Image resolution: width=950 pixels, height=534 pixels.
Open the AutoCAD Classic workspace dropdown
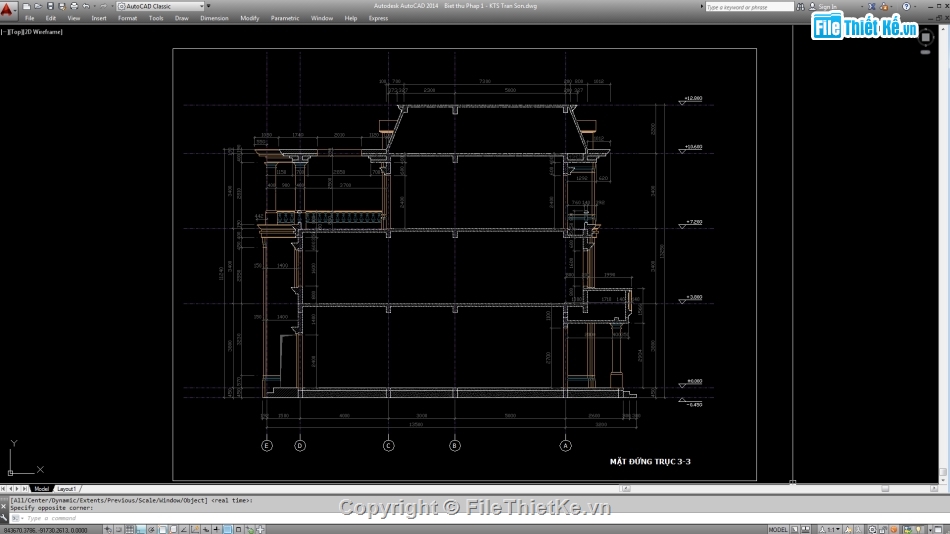(x=161, y=6)
